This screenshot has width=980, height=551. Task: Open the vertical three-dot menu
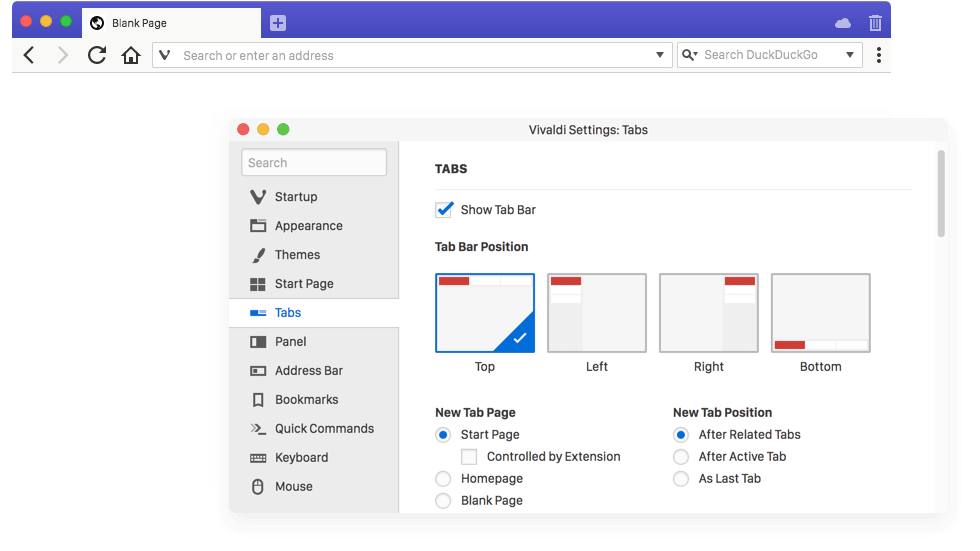(x=878, y=55)
